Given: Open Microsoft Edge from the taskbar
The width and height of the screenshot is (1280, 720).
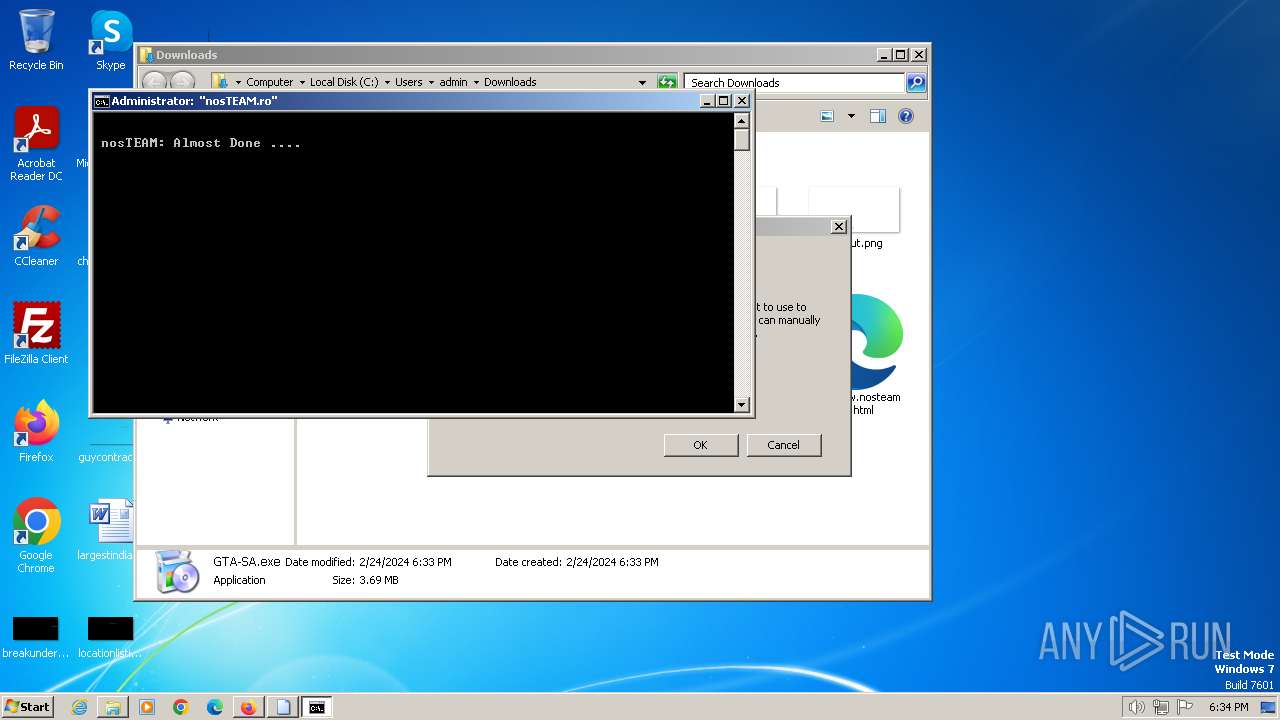Looking at the screenshot, I should click(215, 707).
